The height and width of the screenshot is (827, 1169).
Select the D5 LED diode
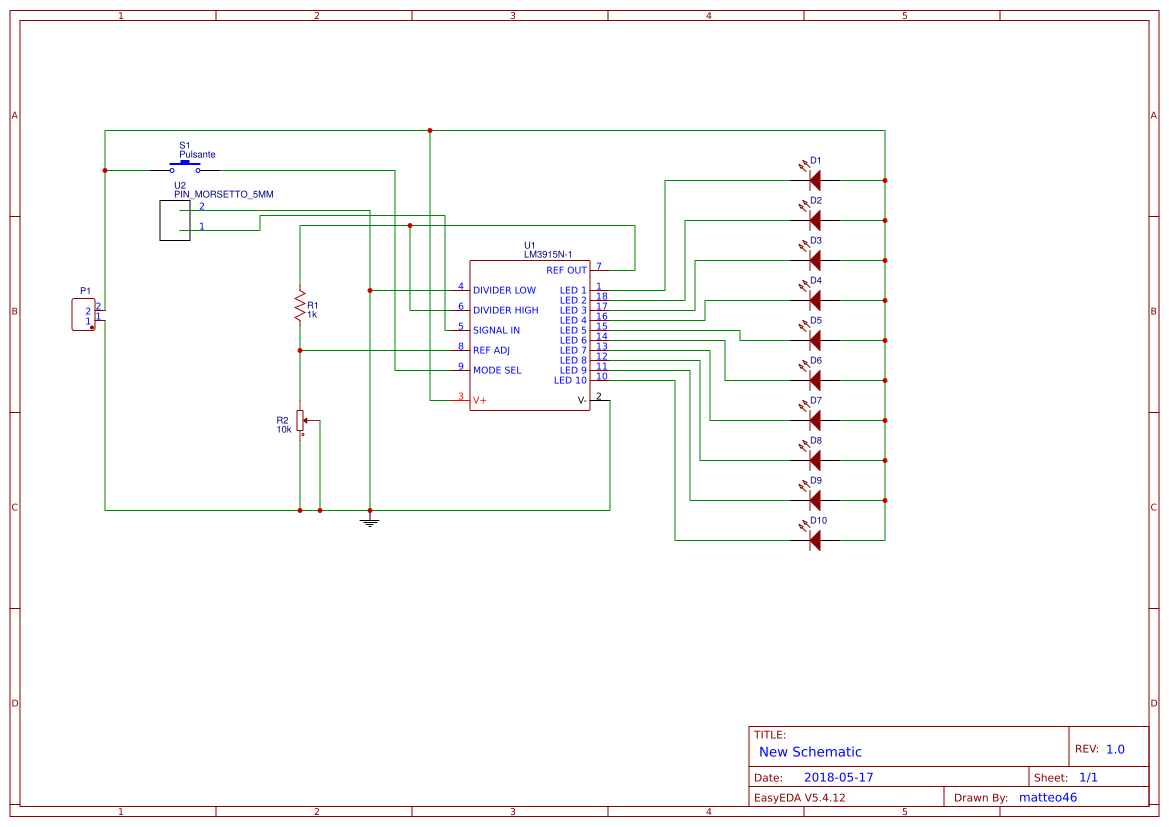(814, 340)
